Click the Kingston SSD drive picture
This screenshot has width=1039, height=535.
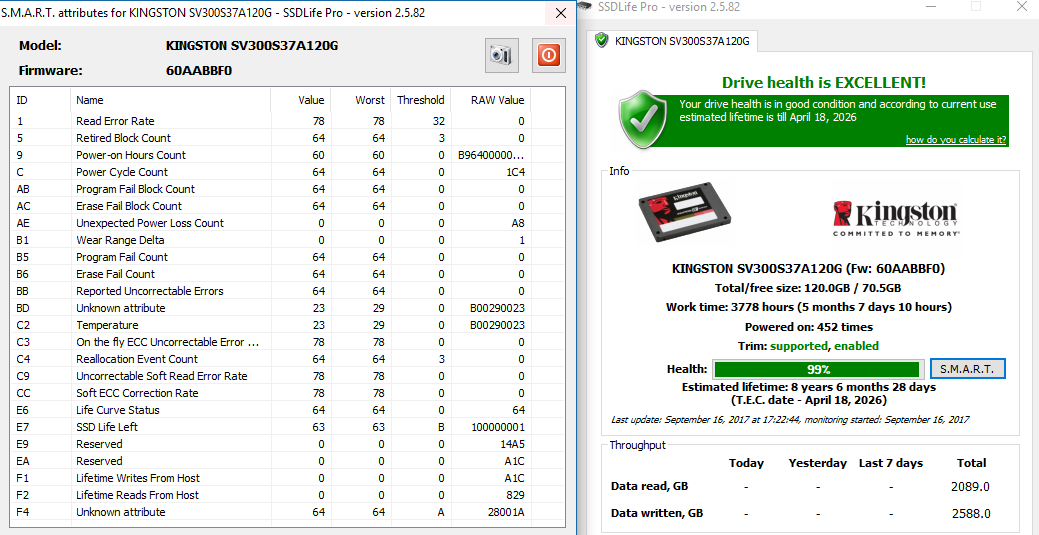click(x=686, y=213)
